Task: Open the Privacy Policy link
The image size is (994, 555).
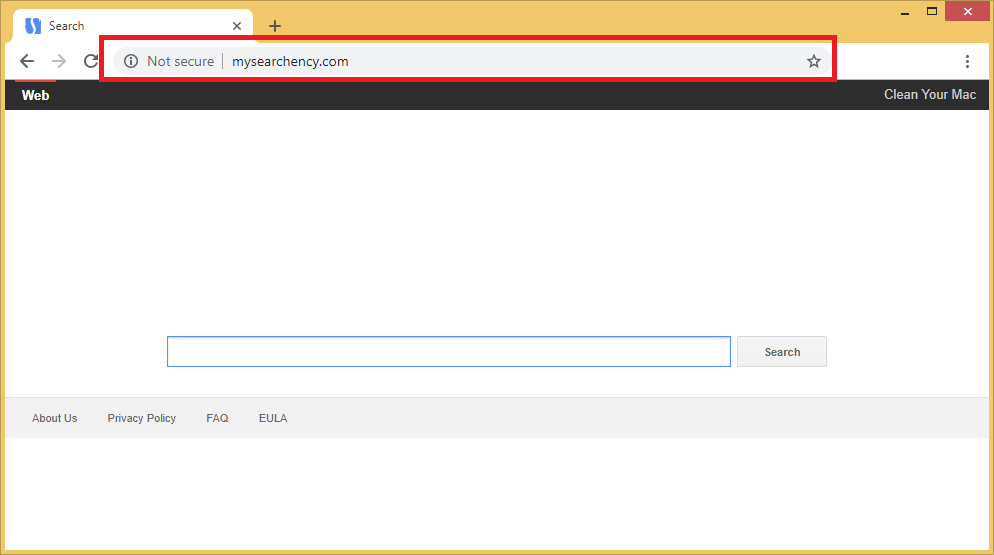Action: pyautogui.click(x=141, y=418)
